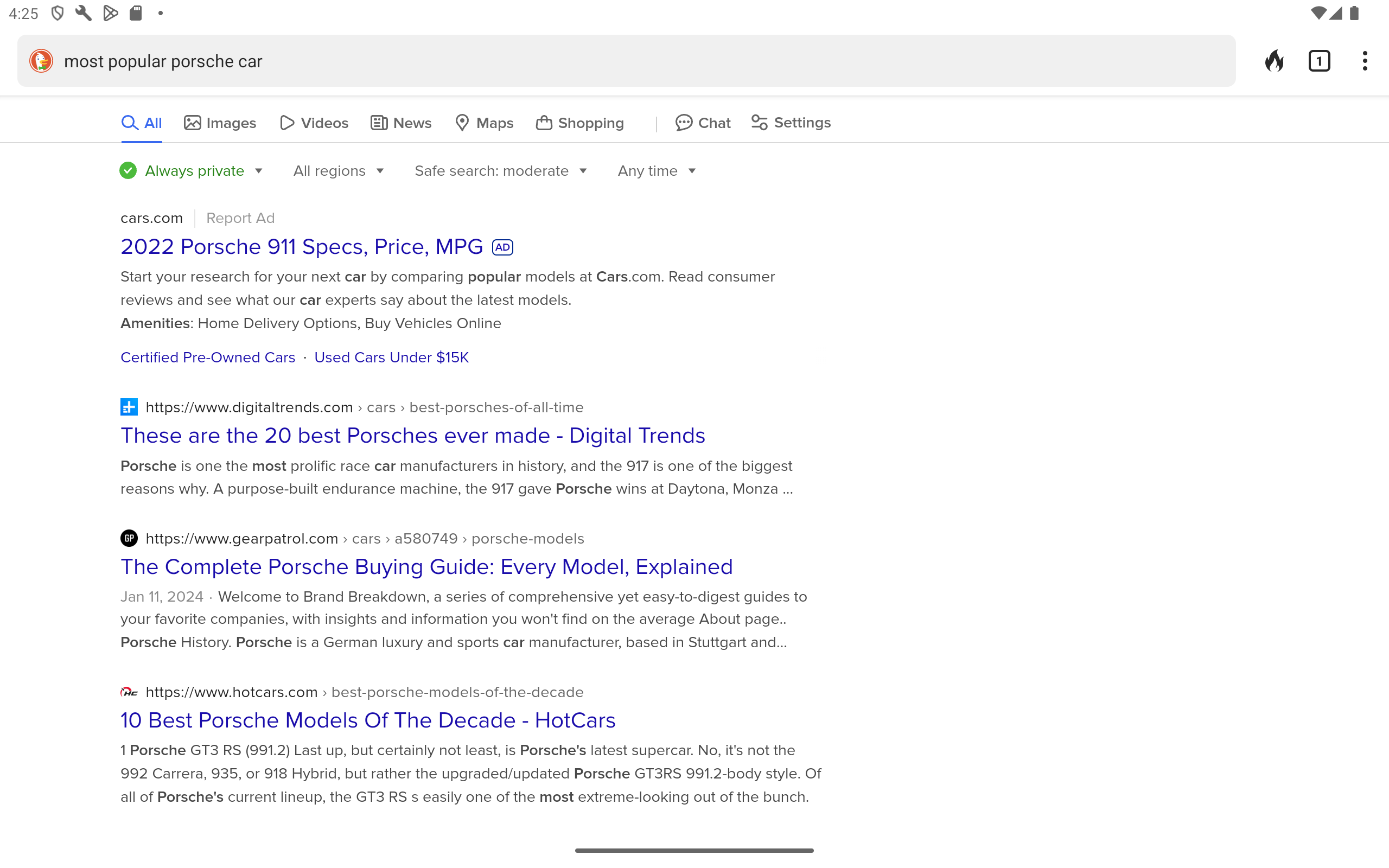Click Report Ad link

point(240,218)
